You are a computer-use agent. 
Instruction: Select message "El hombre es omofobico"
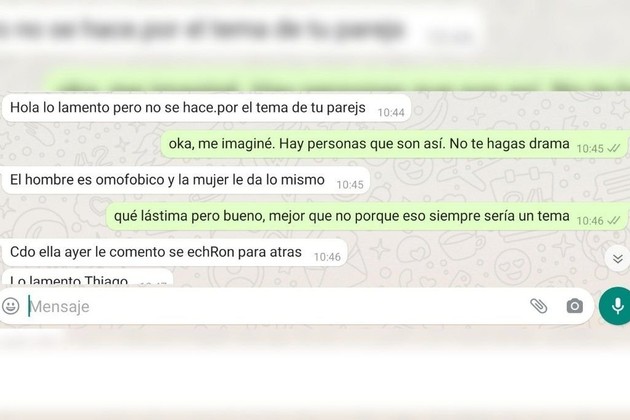tap(186, 180)
